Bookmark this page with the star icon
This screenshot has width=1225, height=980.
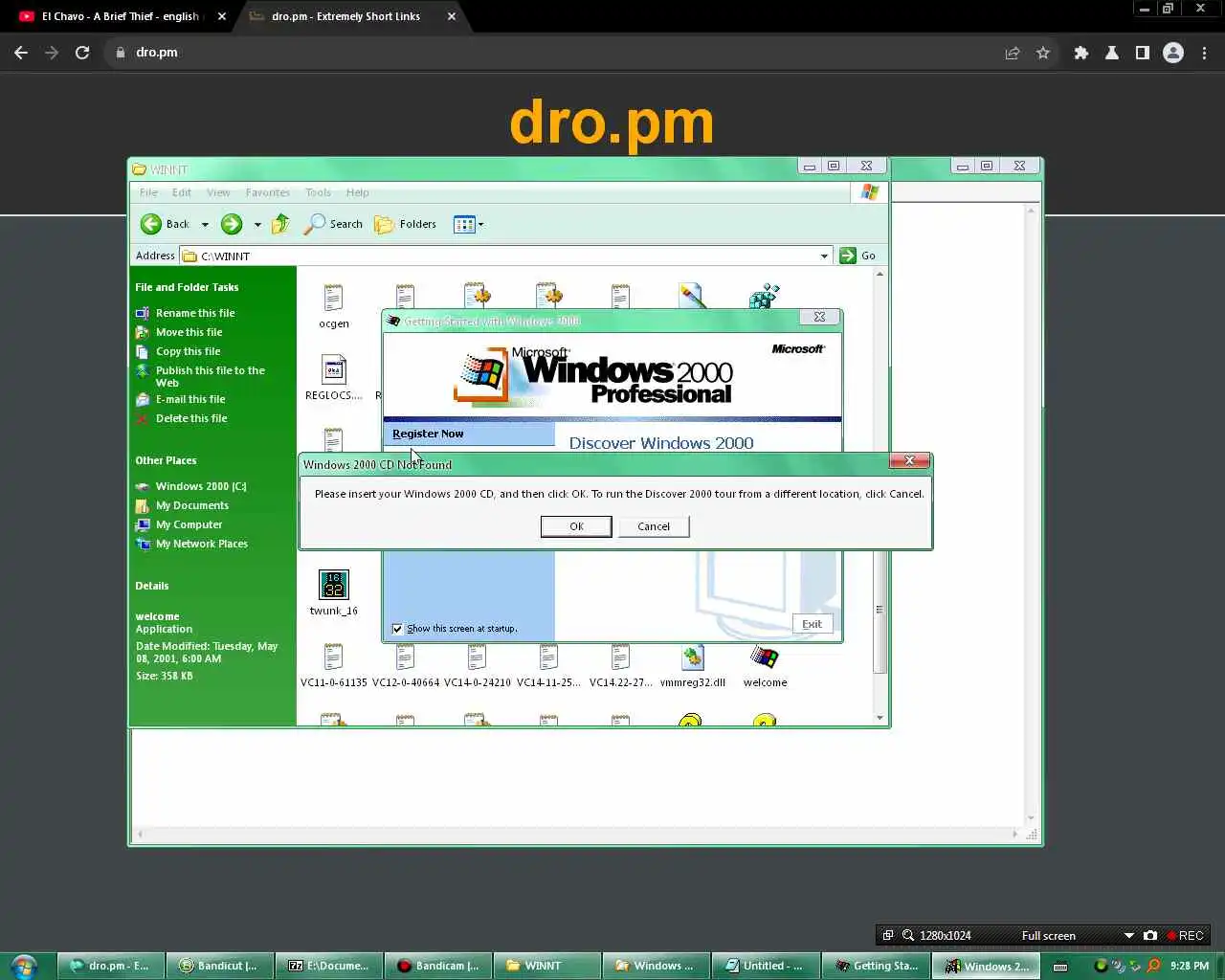click(x=1043, y=53)
